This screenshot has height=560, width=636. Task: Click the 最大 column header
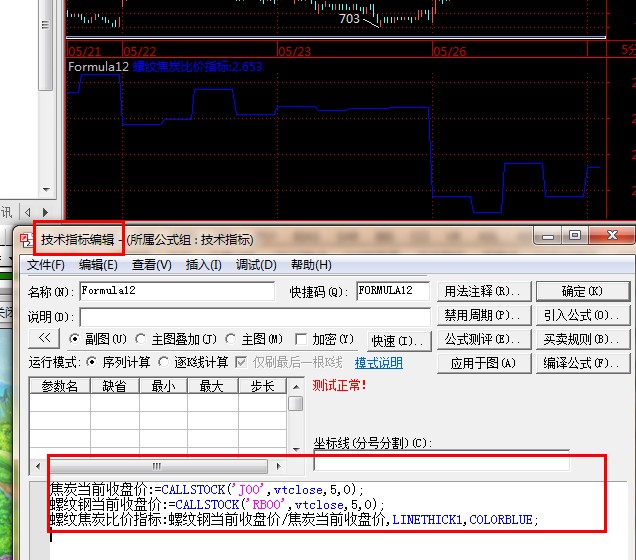tap(213, 386)
